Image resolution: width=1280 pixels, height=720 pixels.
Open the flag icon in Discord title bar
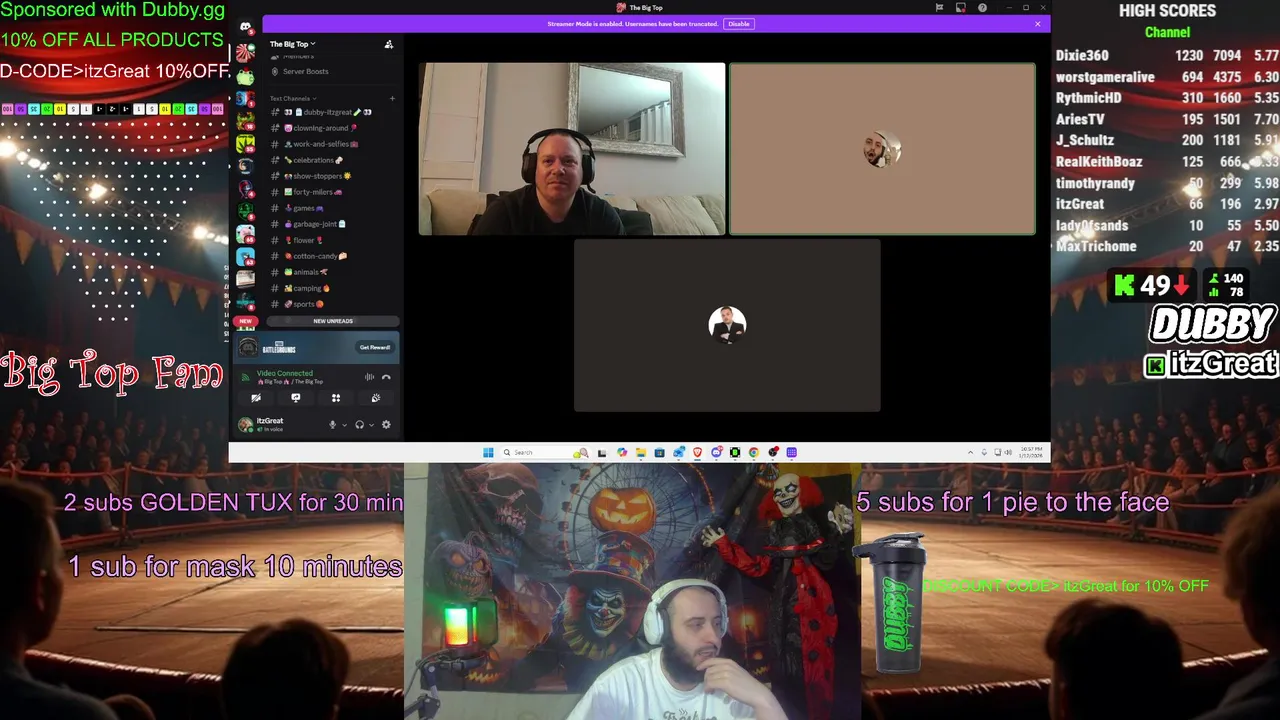pyautogui.click(x=939, y=8)
